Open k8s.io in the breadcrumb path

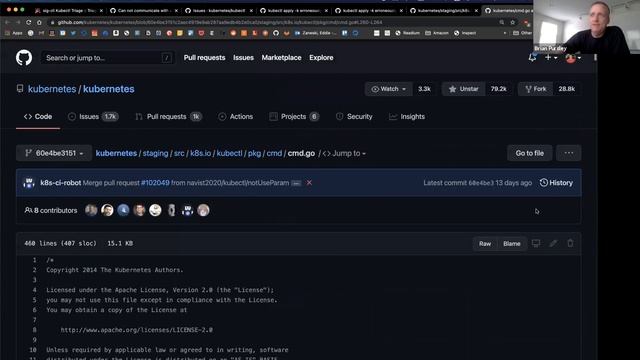point(200,153)
